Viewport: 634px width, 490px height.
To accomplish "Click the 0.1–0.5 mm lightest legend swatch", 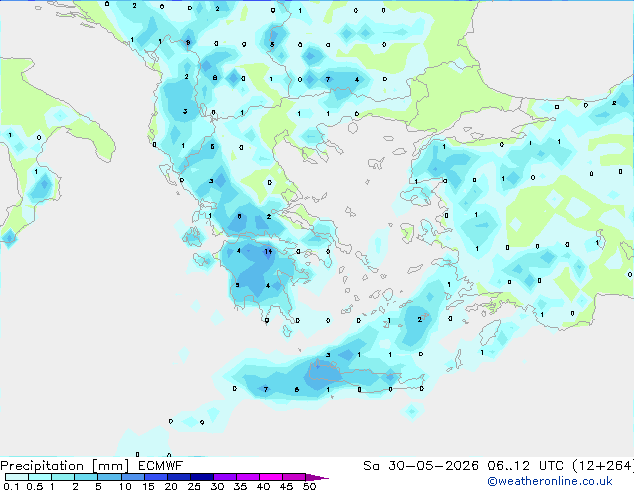I will coord(17,477).
